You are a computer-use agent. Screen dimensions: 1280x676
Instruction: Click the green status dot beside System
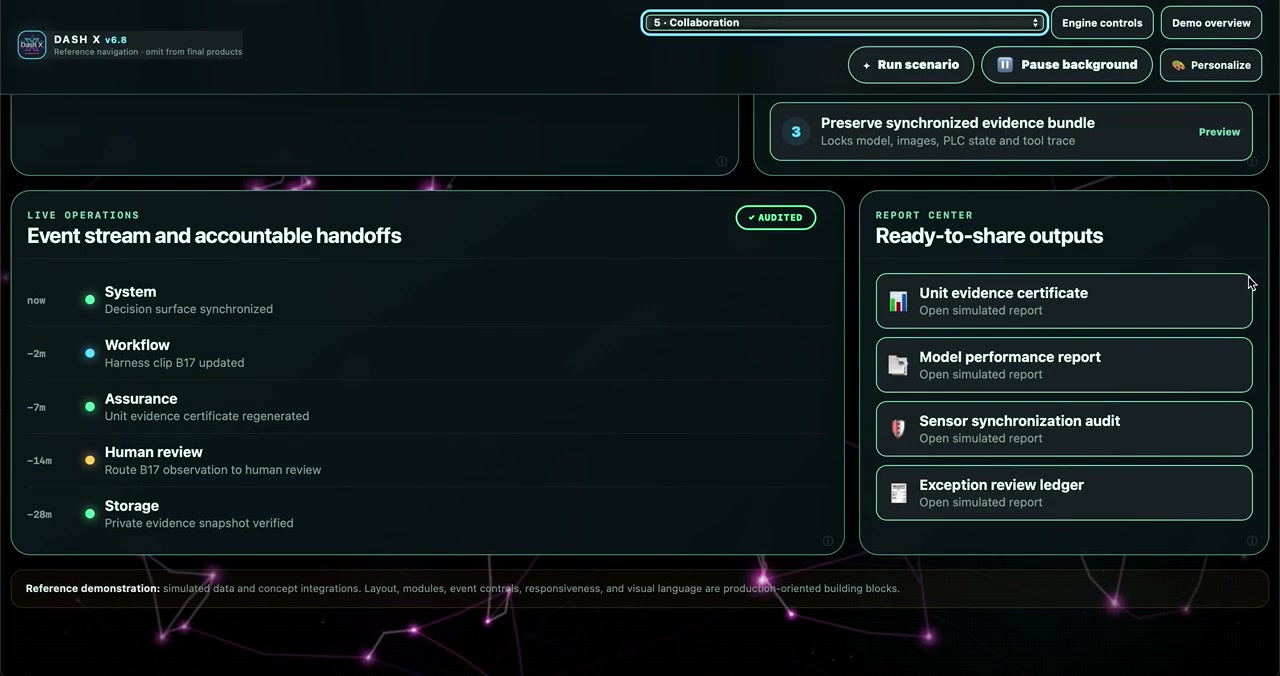point(90,300)
